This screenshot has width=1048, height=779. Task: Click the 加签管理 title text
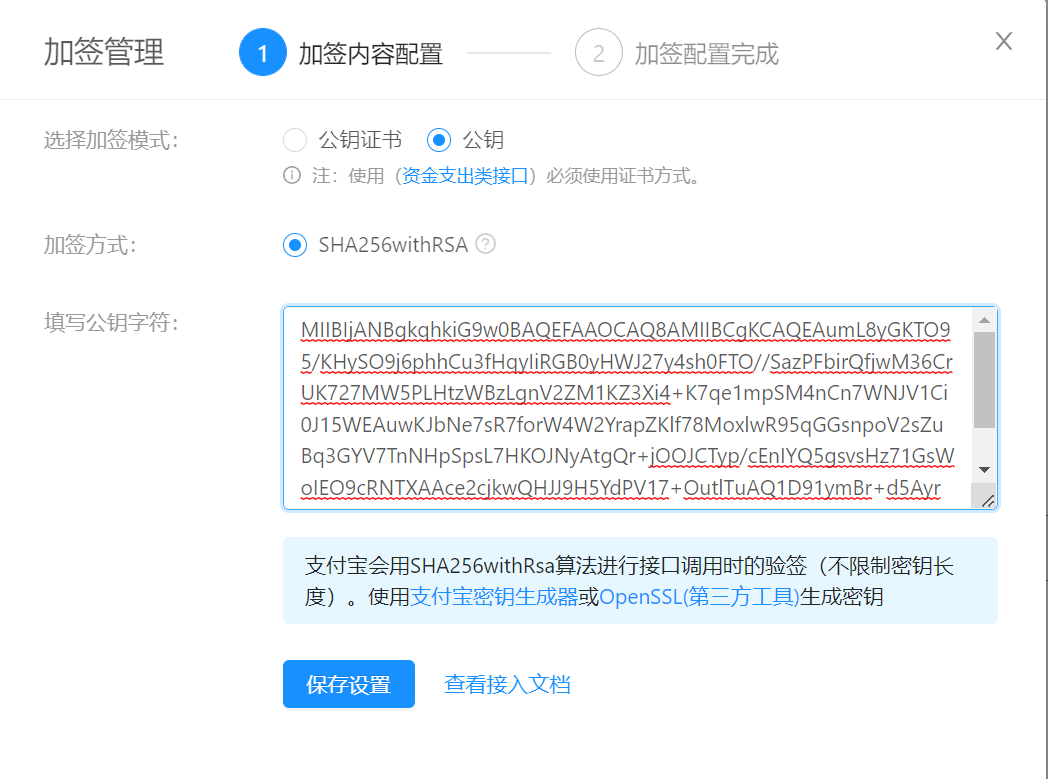pos(104,52)
